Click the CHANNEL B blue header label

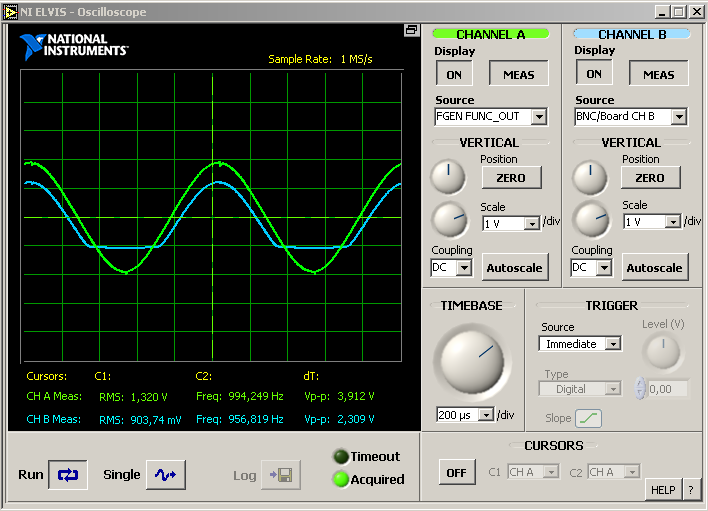coord(632,34)
